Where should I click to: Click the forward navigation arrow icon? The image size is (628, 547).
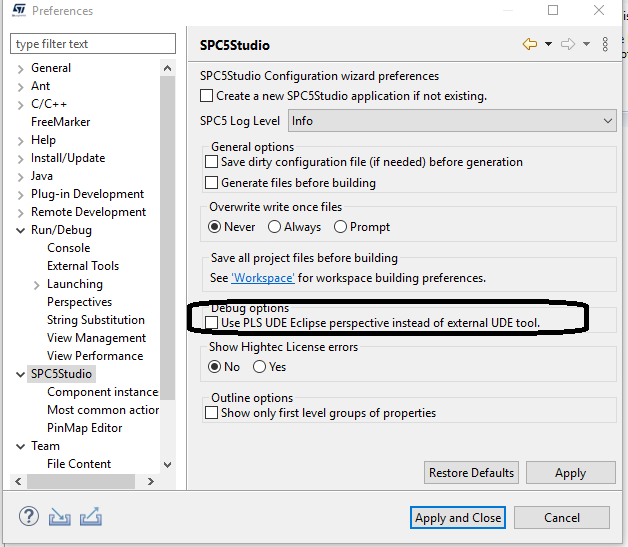click(568, 44)
